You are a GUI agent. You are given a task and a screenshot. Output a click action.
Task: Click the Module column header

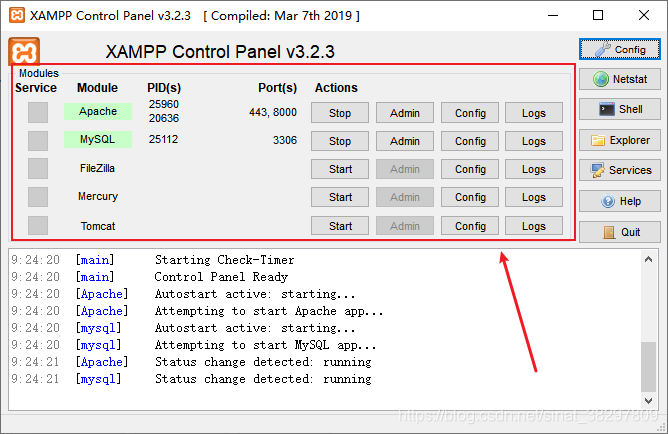(97, 88)
